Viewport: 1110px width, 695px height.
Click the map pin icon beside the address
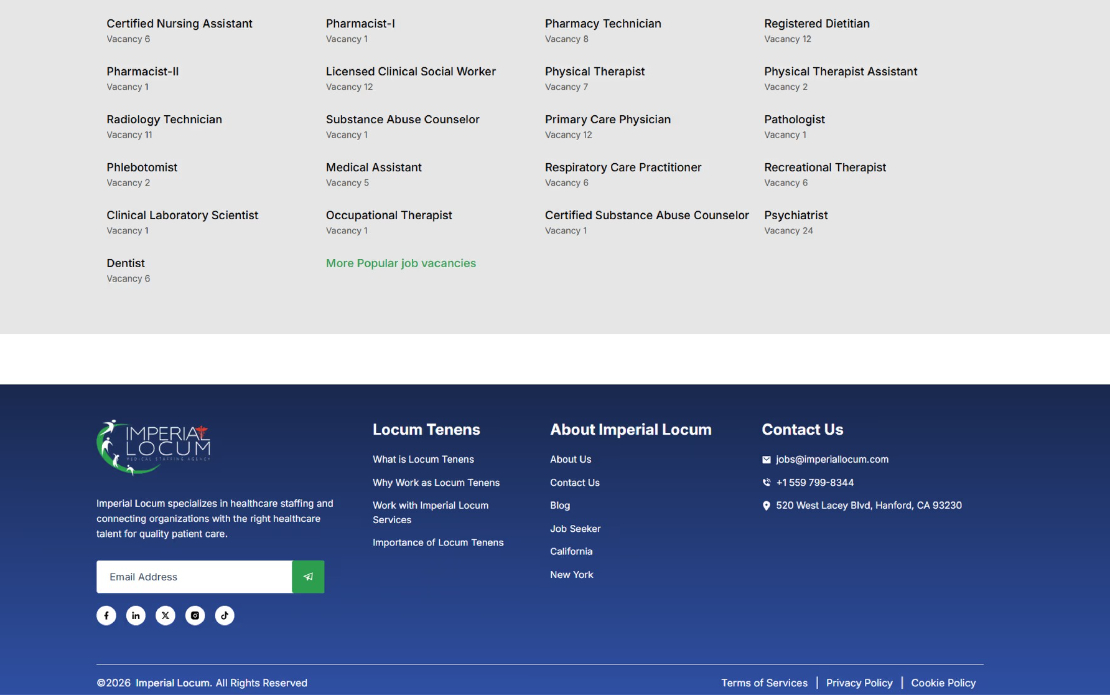(767, 506)
